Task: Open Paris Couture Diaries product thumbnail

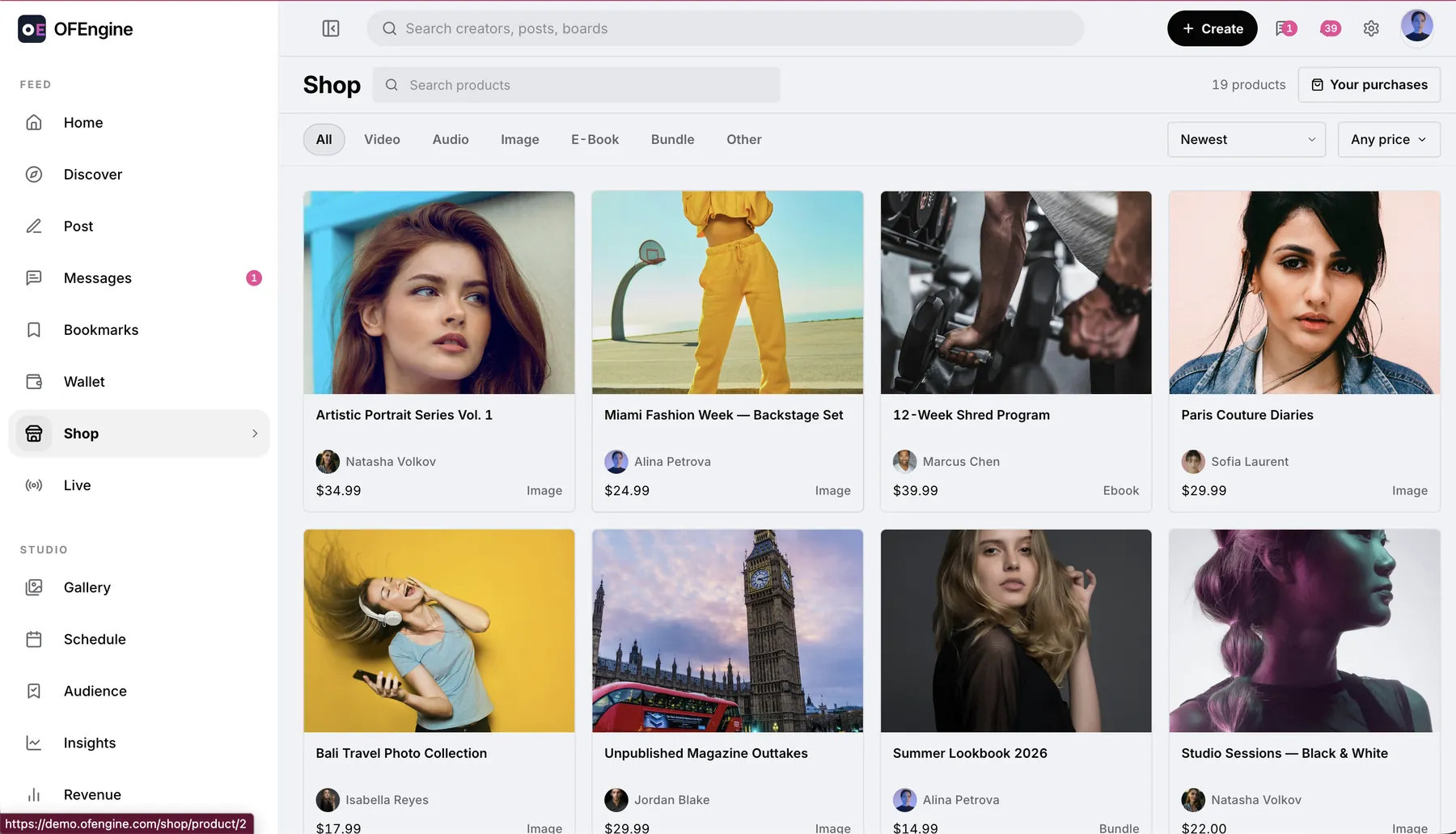Action: [x=1304, y=293]
